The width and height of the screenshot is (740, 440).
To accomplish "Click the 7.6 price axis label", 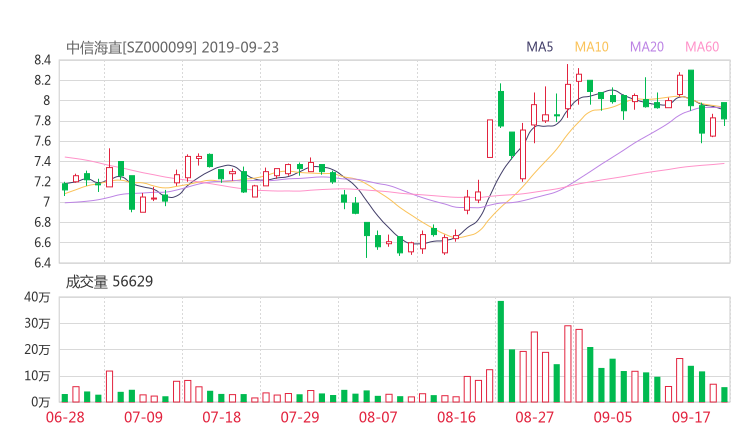I will pyautogui.click(x=42, y=141).
